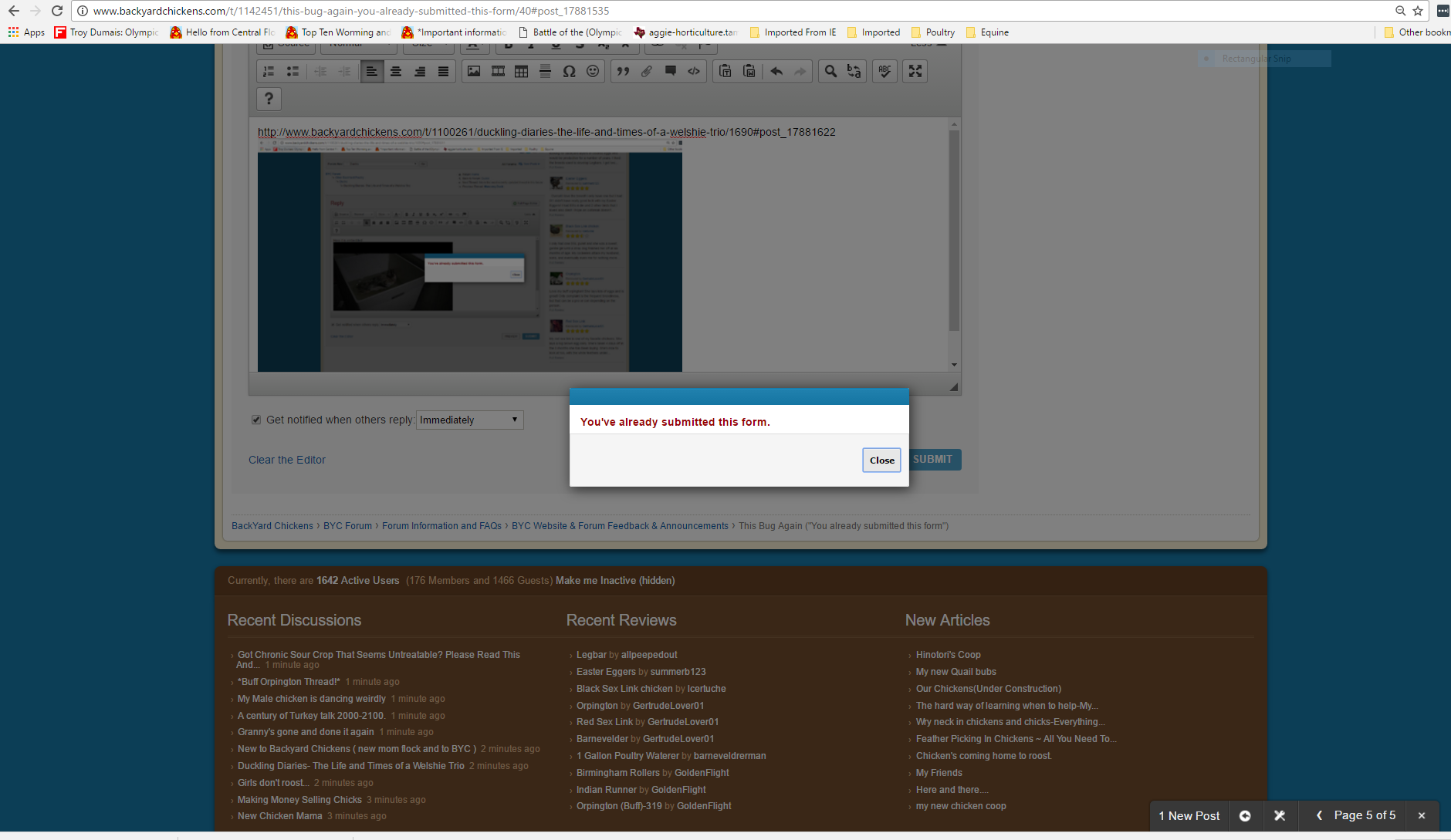Open the Equine bookmarks folder
The height and width of the screenshot is (840, 1451).
pos(987,32)
